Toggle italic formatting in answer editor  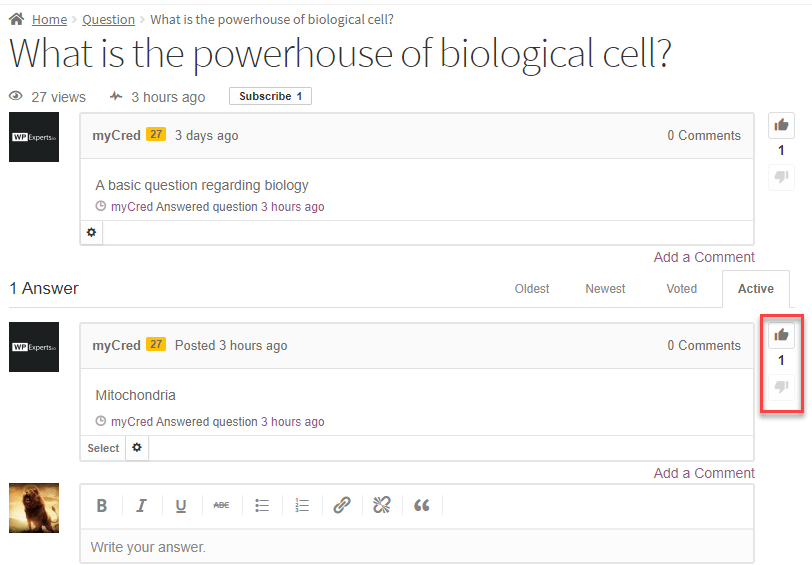click(141, 506)
